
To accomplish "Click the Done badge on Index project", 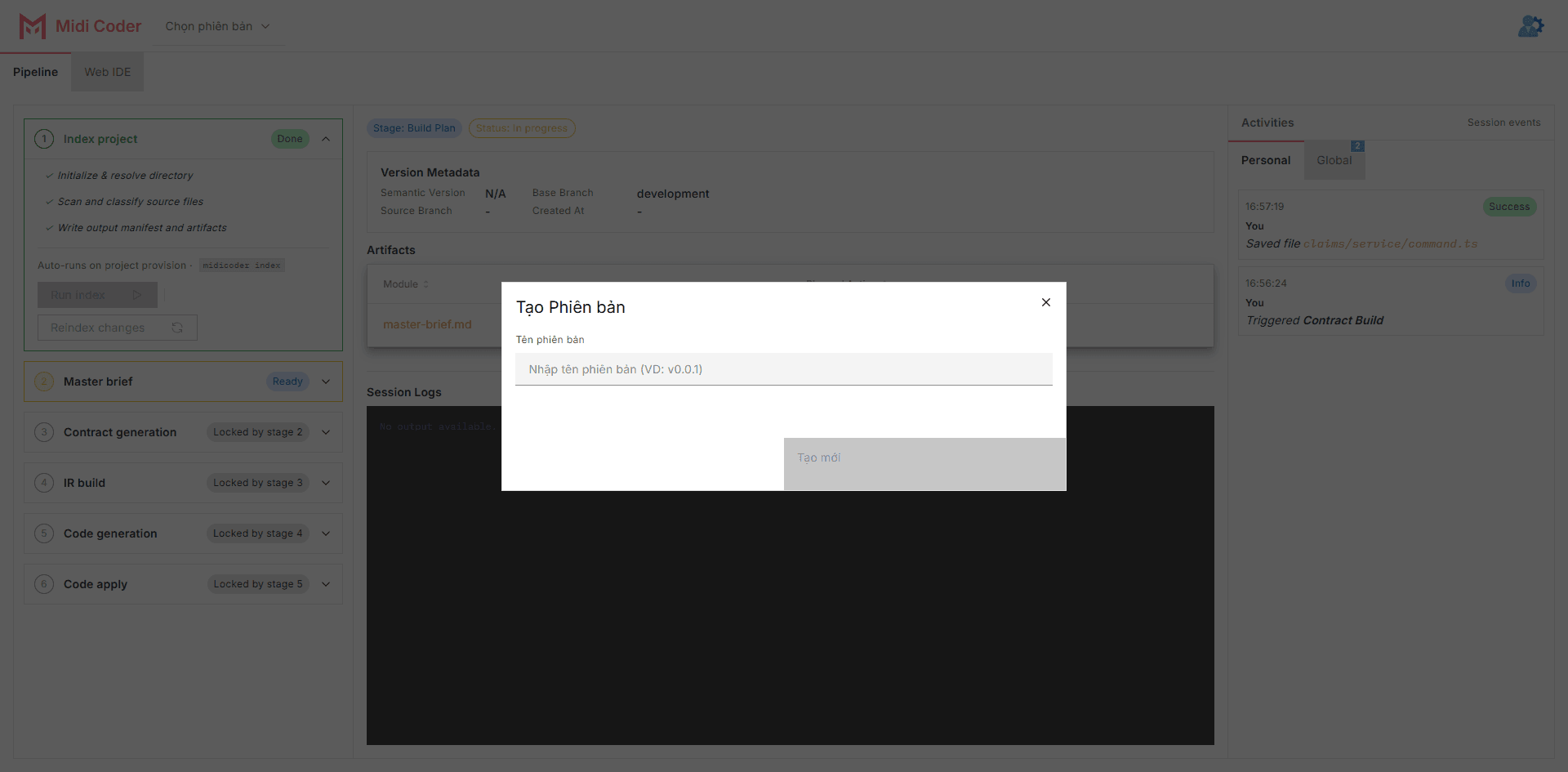I will (x=290, y=139).
